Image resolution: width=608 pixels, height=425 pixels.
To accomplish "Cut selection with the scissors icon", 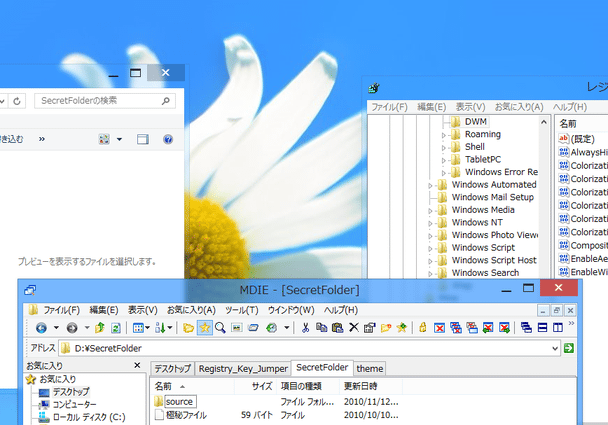I will (x=306, y=328).
